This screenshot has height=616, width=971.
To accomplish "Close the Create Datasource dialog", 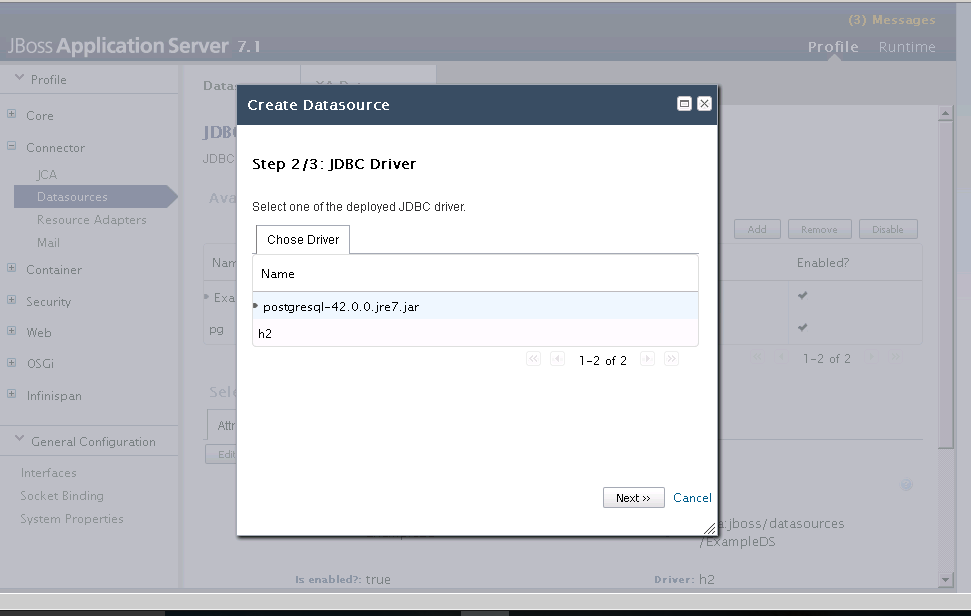I will coord(704,104).
